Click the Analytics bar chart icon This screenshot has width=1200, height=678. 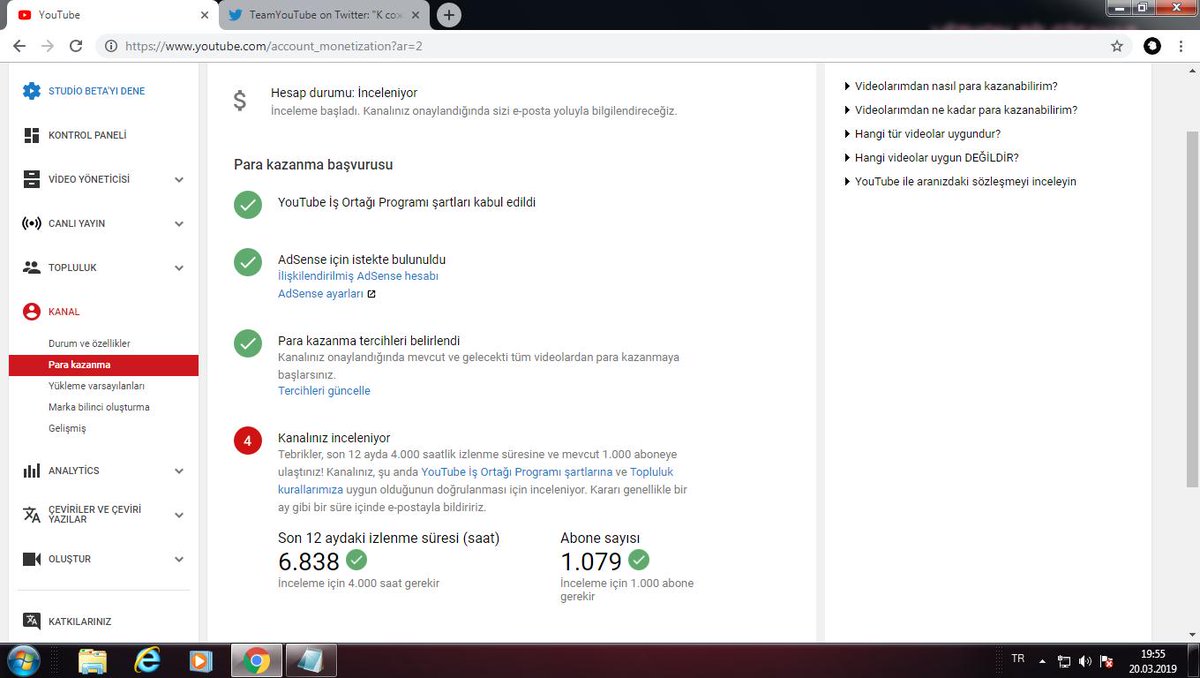pyautogui.click(x=32, y=470)
